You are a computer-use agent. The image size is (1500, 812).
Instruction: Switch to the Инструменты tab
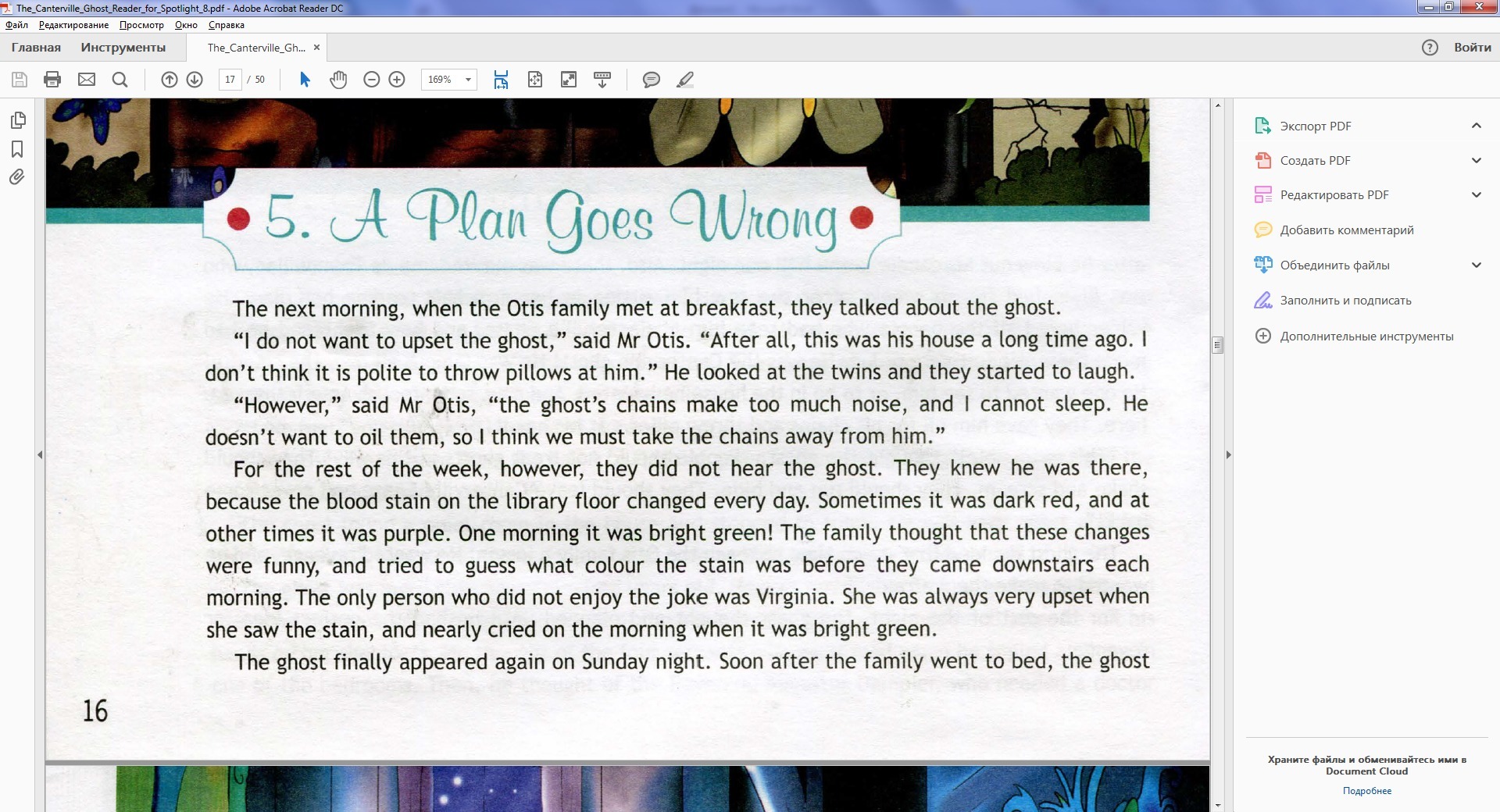click(123, 48)
